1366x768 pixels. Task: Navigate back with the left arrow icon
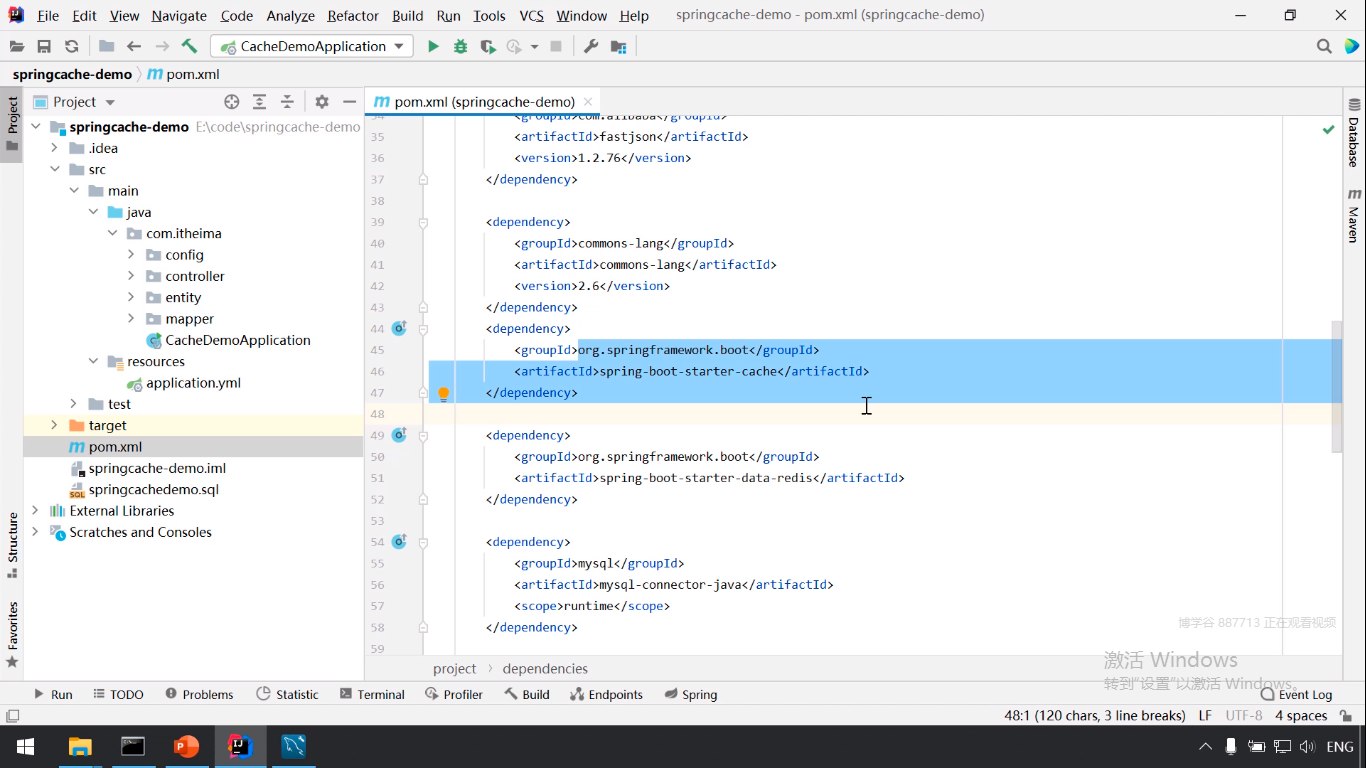click(134, 46)
